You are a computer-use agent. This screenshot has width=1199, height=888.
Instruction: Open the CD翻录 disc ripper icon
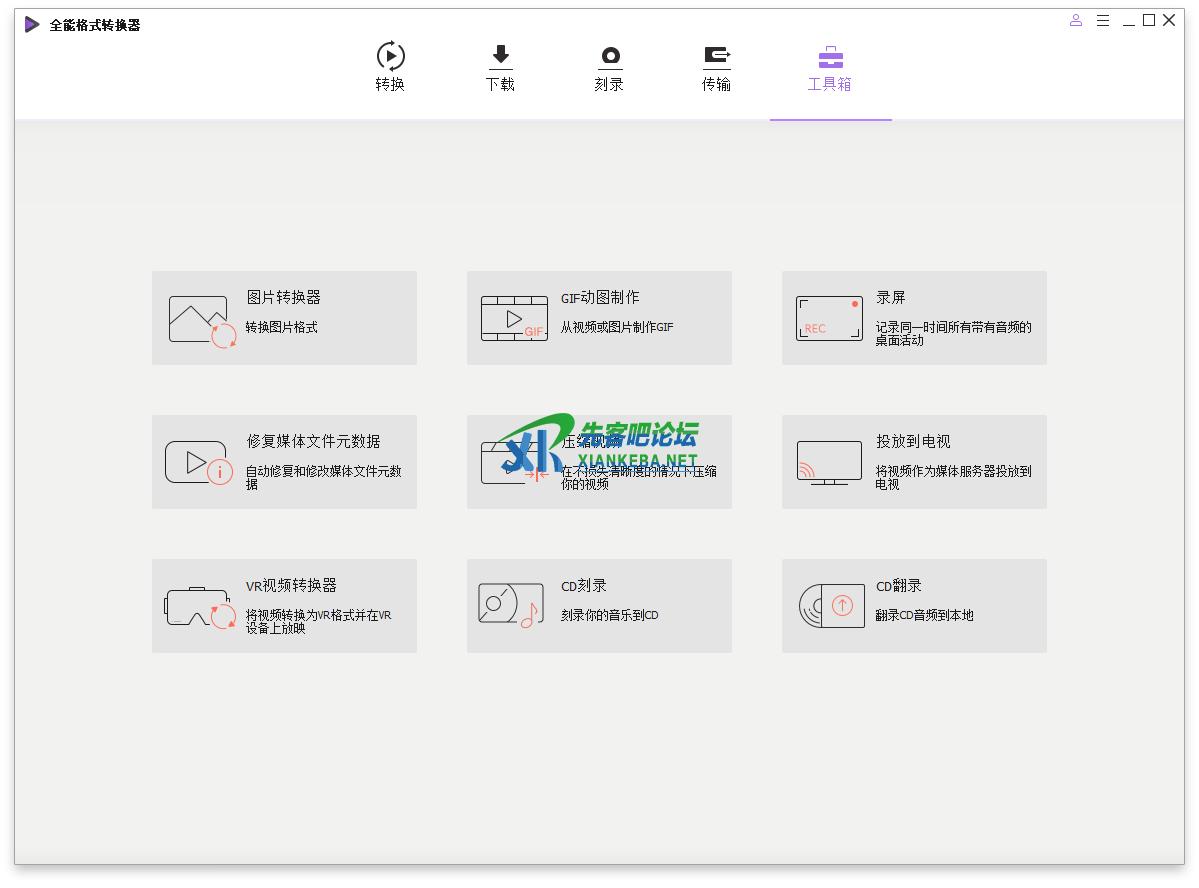point(831,606)
